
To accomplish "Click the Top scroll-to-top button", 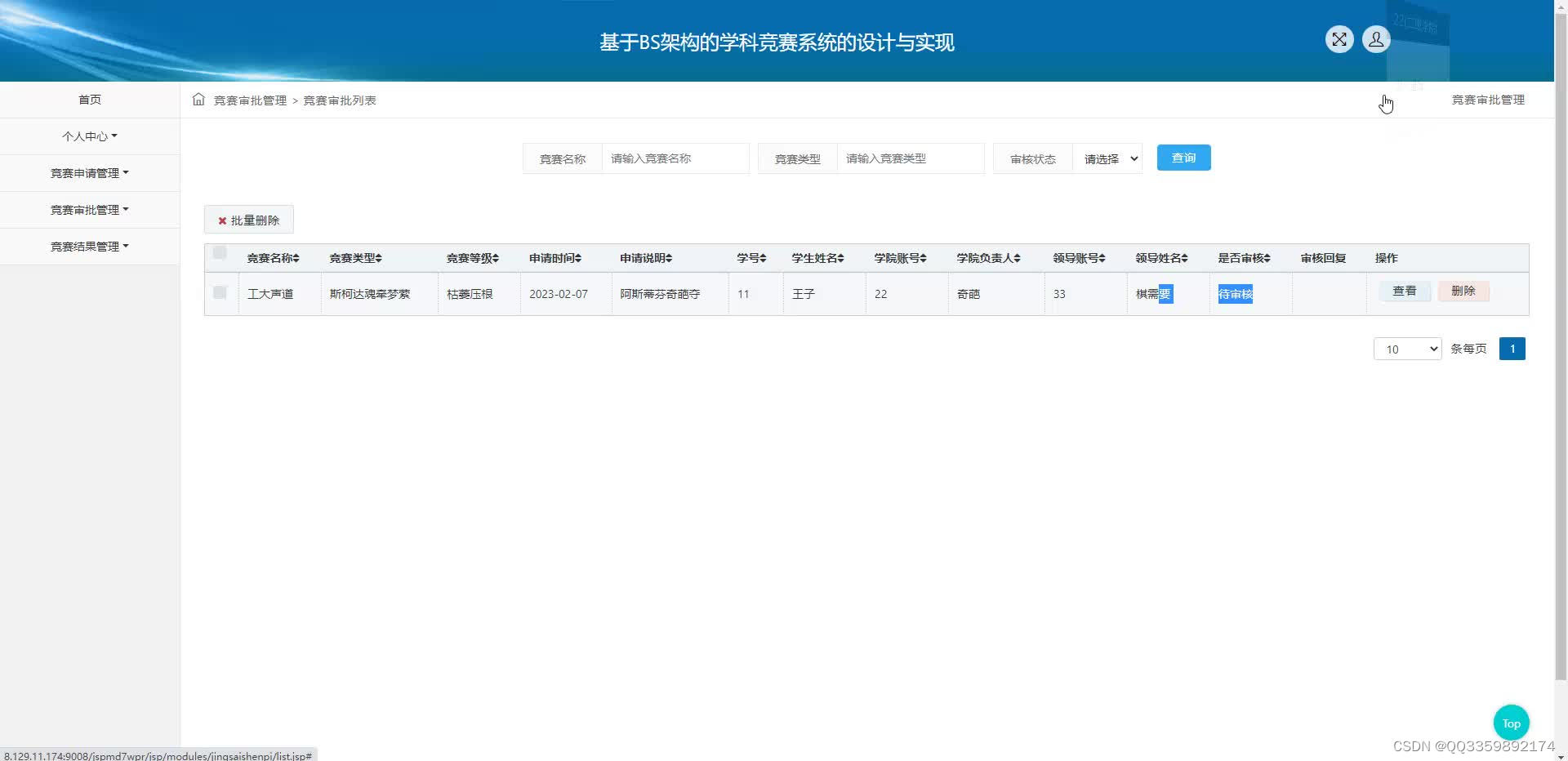I will [x=1511, y=723].
